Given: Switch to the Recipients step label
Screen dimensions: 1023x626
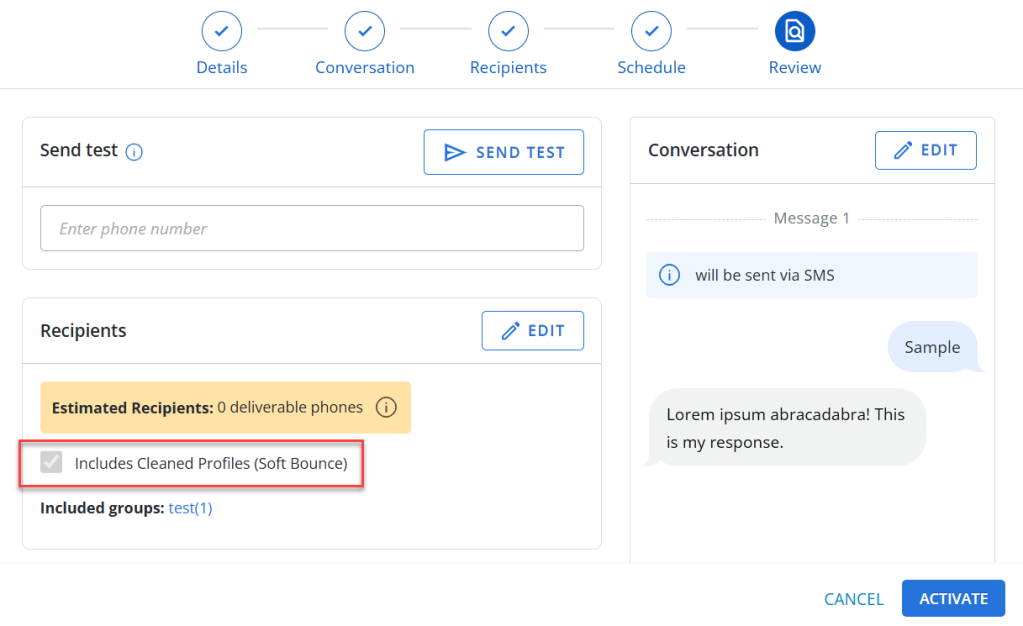Looking at the screenshot, I should tap(508, 68).
